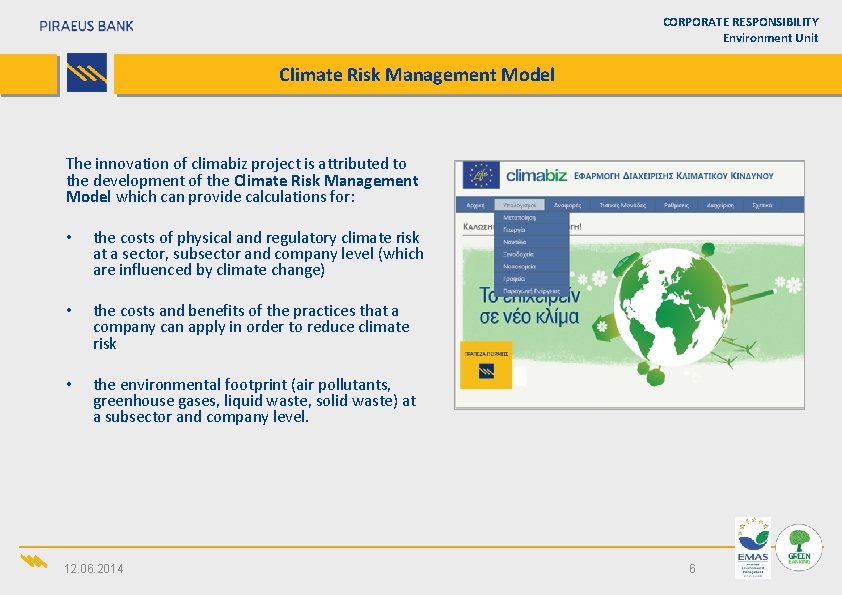Open the Αρχική menu item

coord(475,205)
